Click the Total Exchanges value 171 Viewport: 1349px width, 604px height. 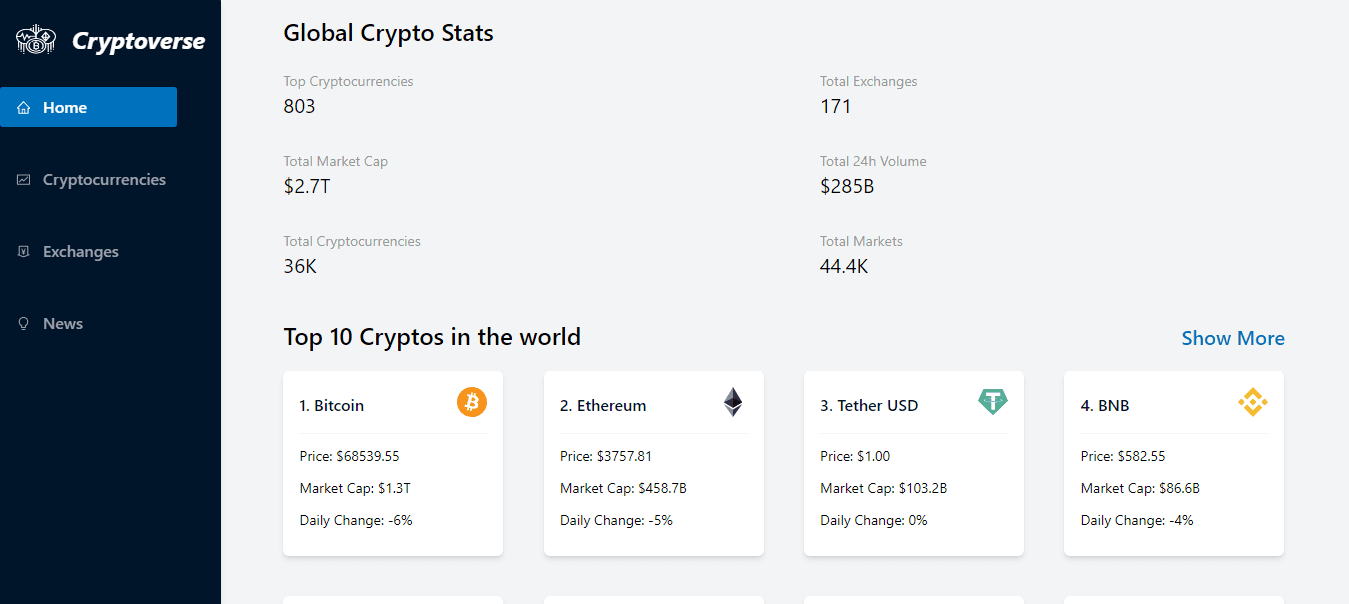coord(835,106)
